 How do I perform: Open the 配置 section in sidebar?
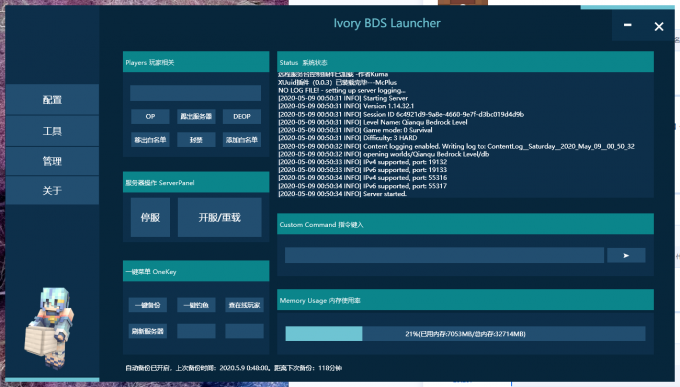52,100
